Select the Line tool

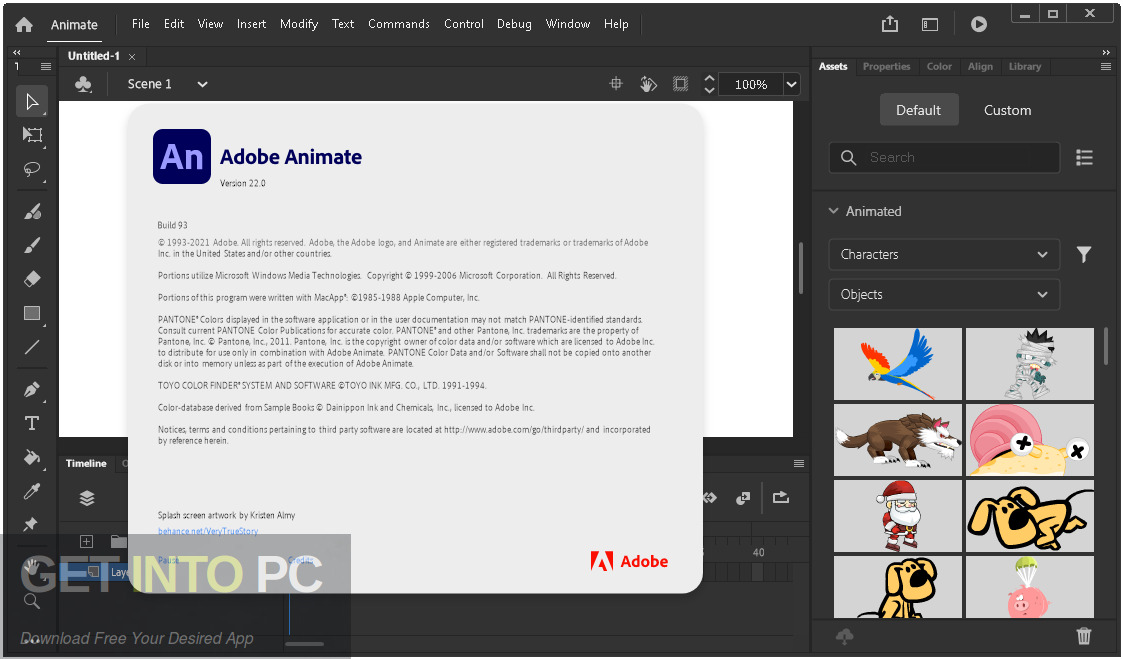pos(32,347)
